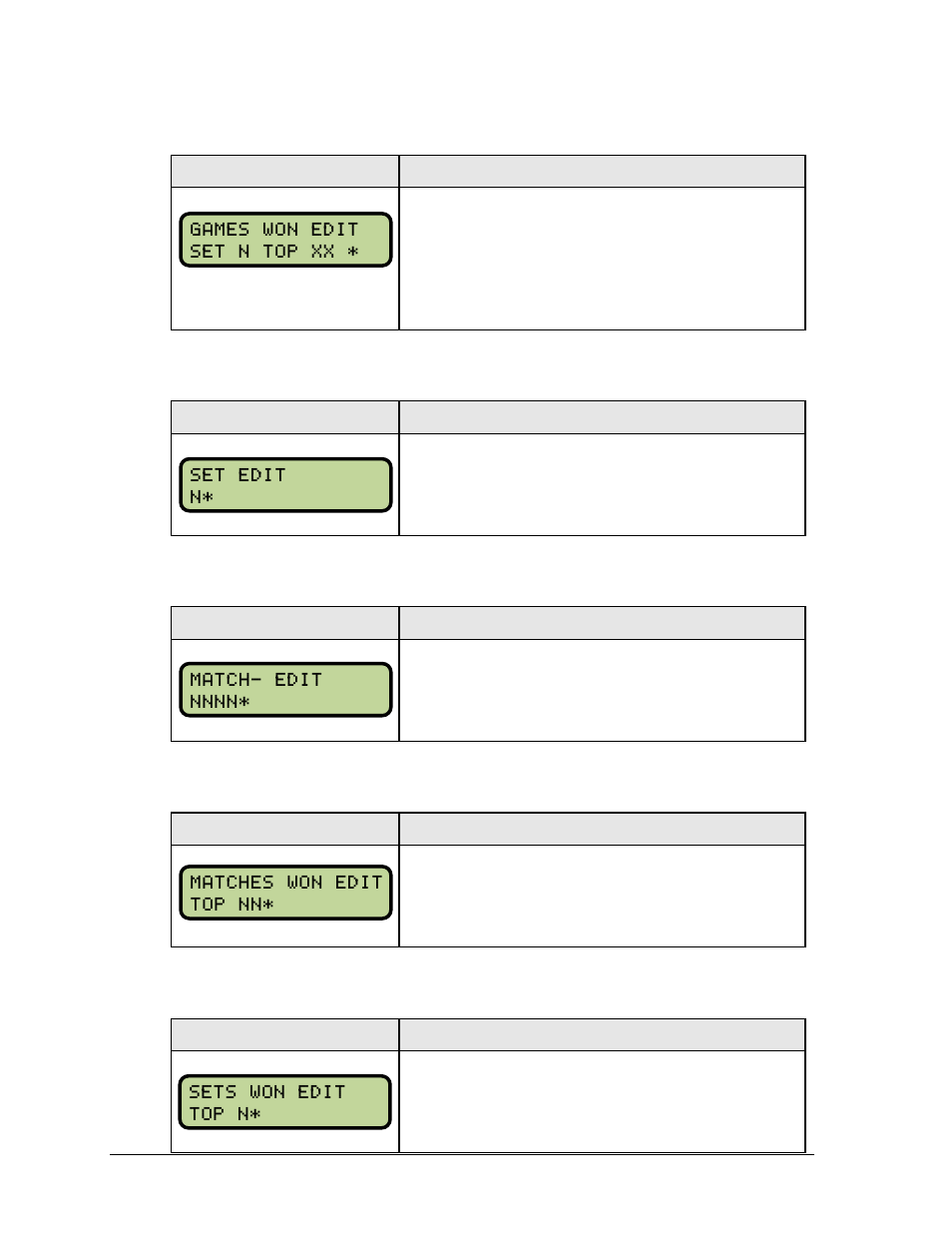Click wide gray header in MATCHES WON EDIT table

tap(603, 829)
